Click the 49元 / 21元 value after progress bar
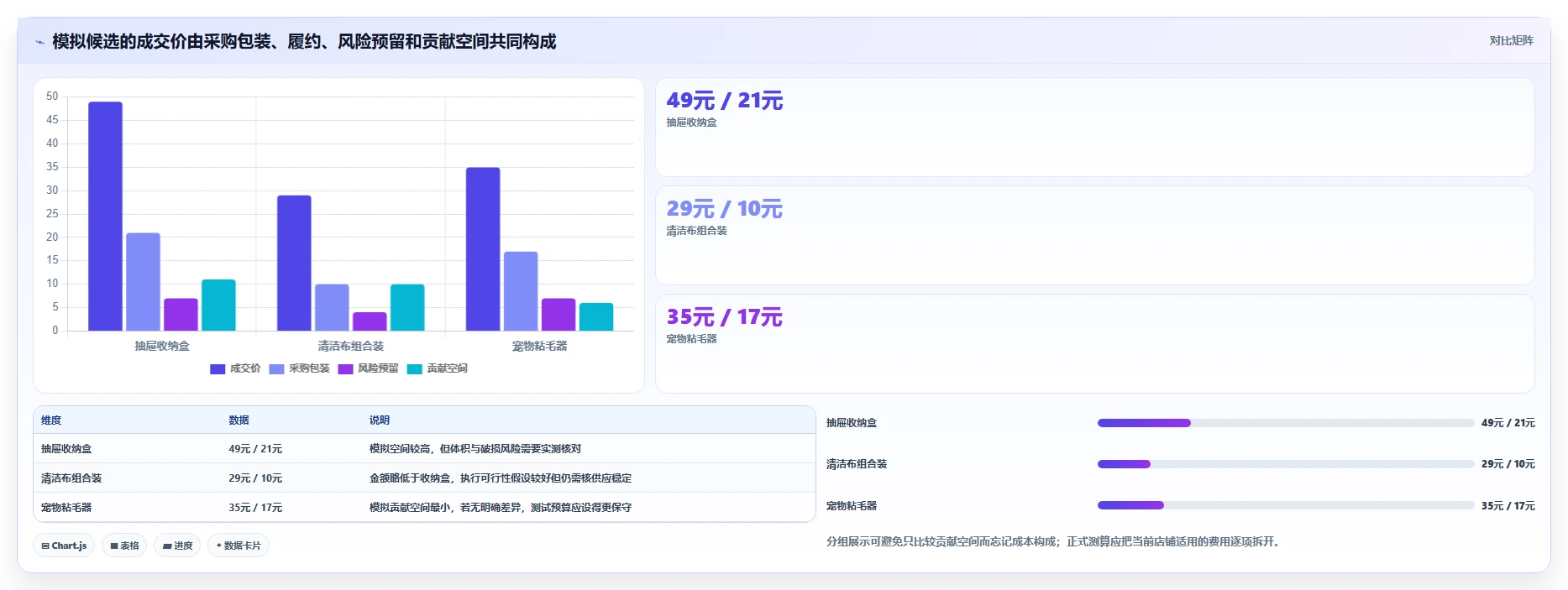 [1508, 423]
